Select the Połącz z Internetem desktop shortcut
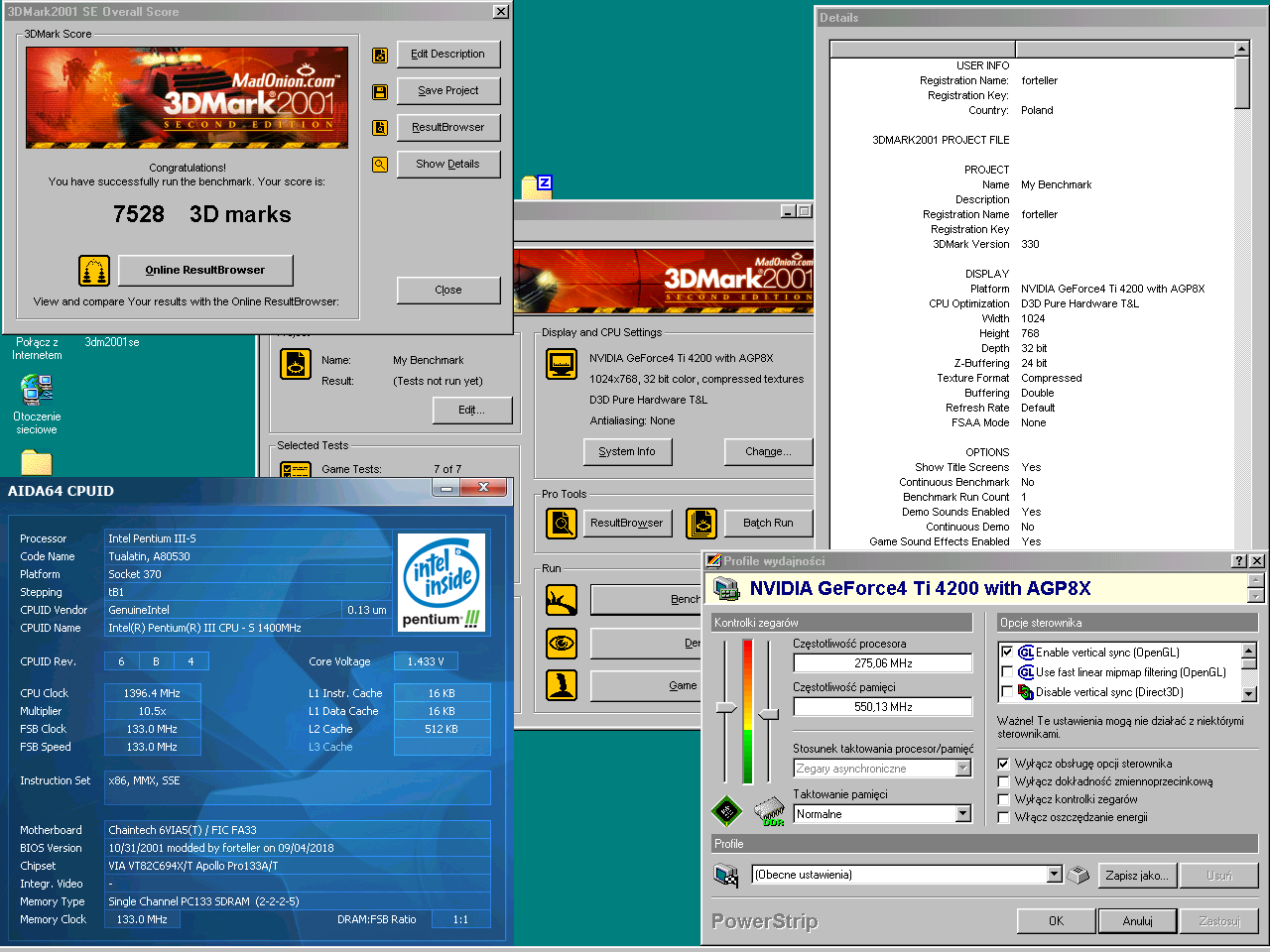This screenshot has width=1270, height=952. point(37,348)
